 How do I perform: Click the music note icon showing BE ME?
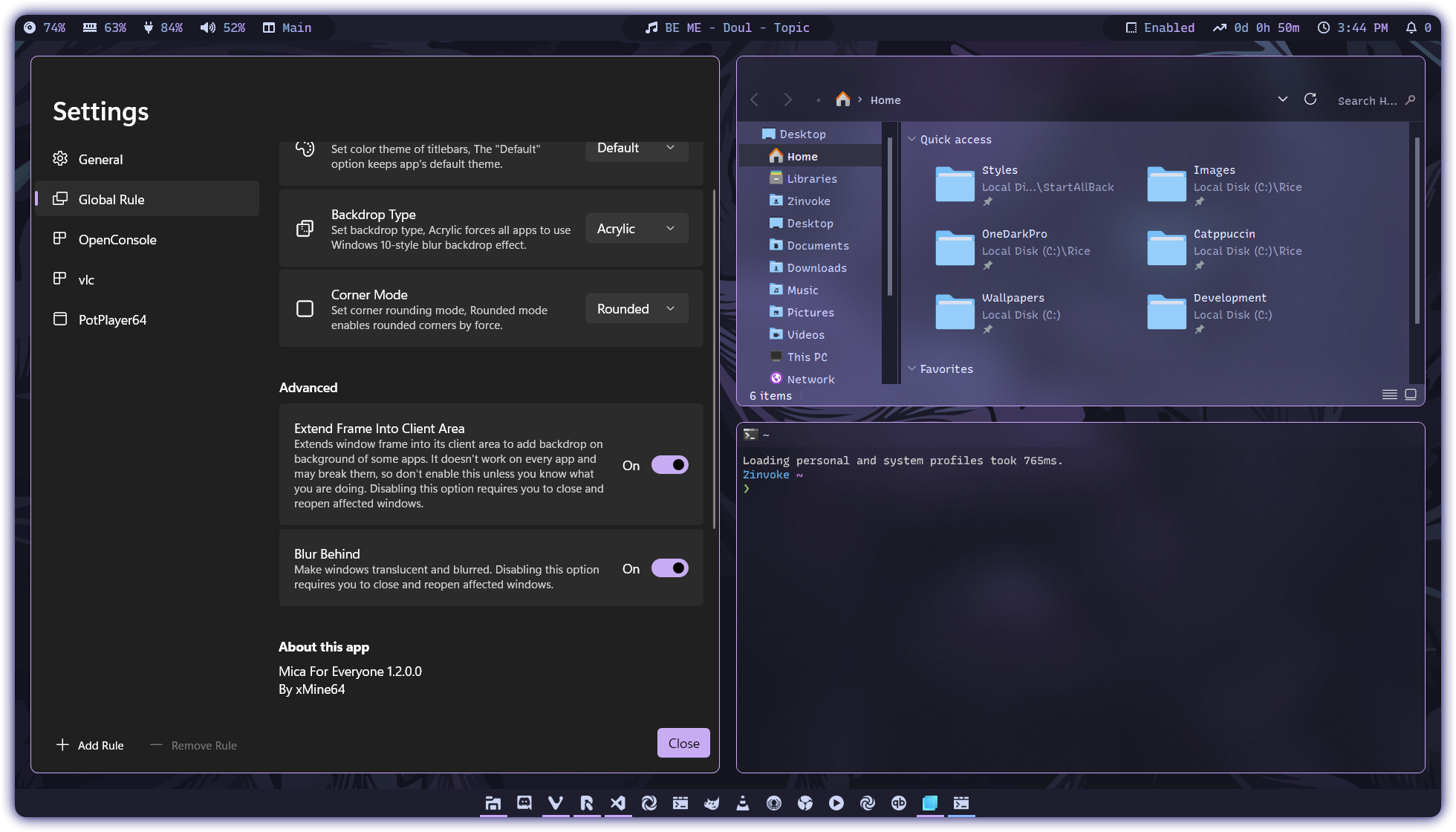pyautogui.click(x=651, y=27)
